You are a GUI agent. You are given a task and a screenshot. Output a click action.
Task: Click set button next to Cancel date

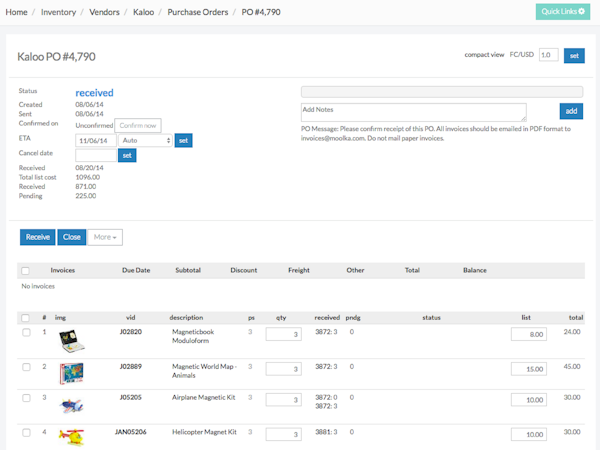(127, 155)
